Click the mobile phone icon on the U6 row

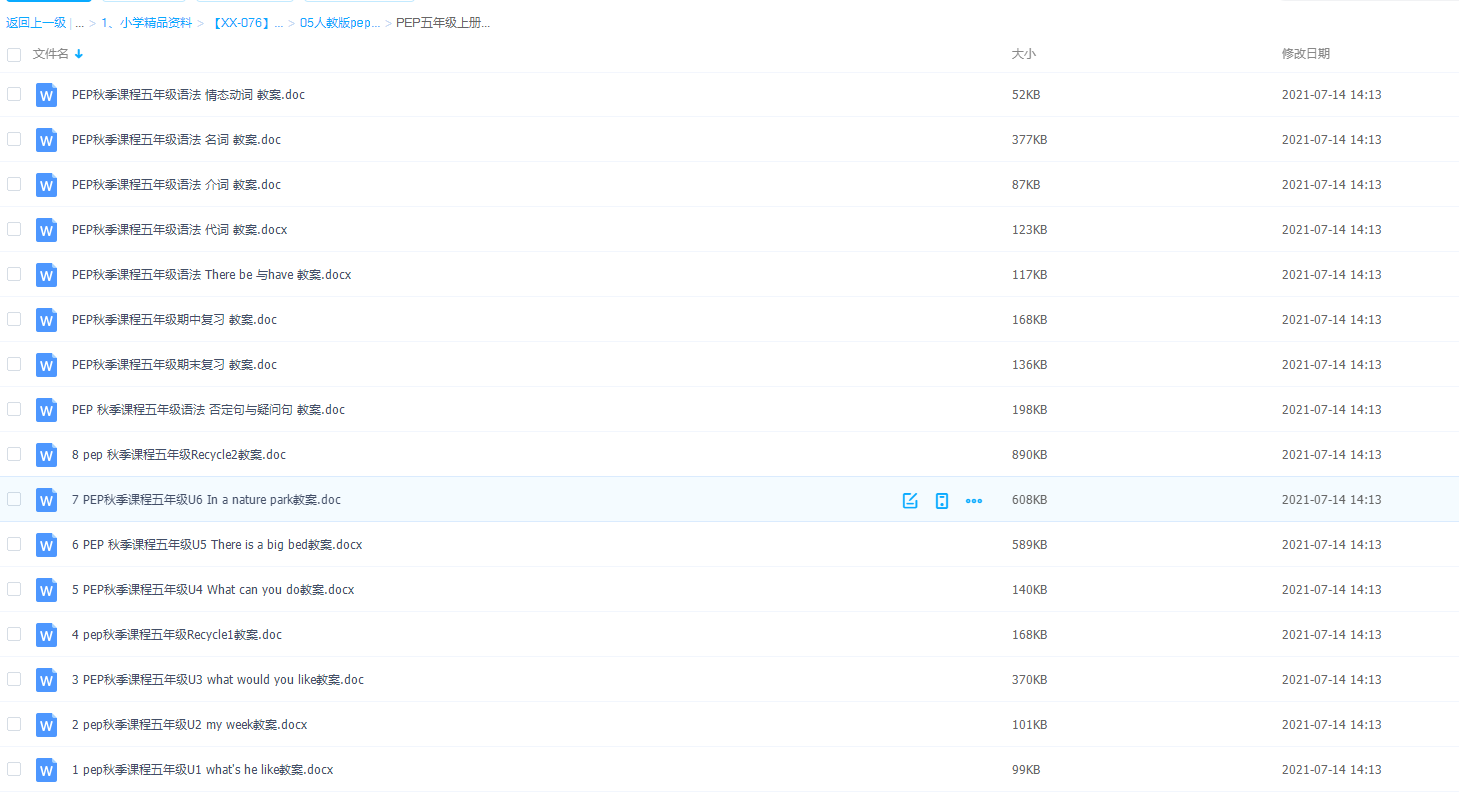point(942,500)
